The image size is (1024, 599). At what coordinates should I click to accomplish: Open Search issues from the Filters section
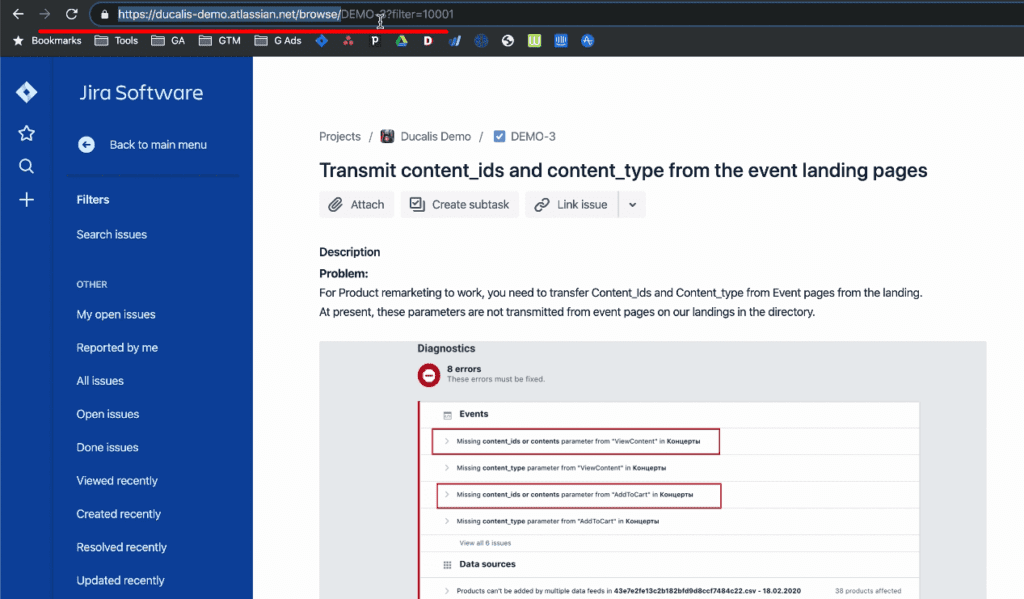[112, 234]
